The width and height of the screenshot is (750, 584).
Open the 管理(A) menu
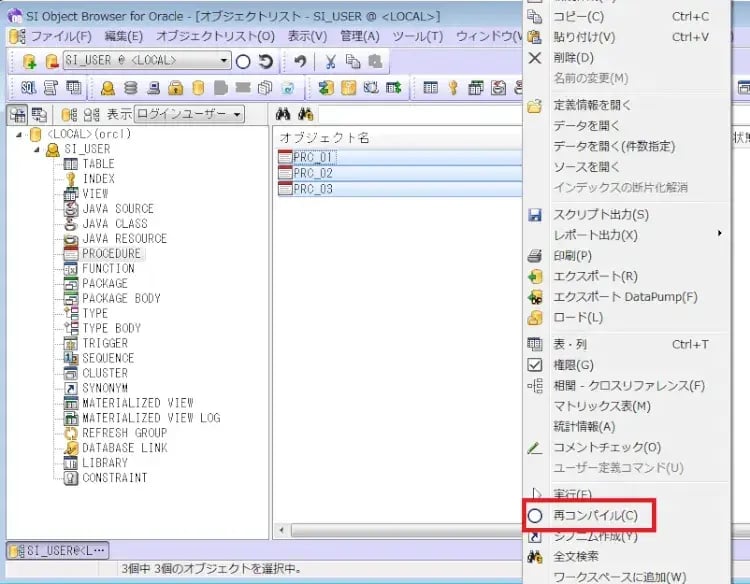(x=359, y=36)
